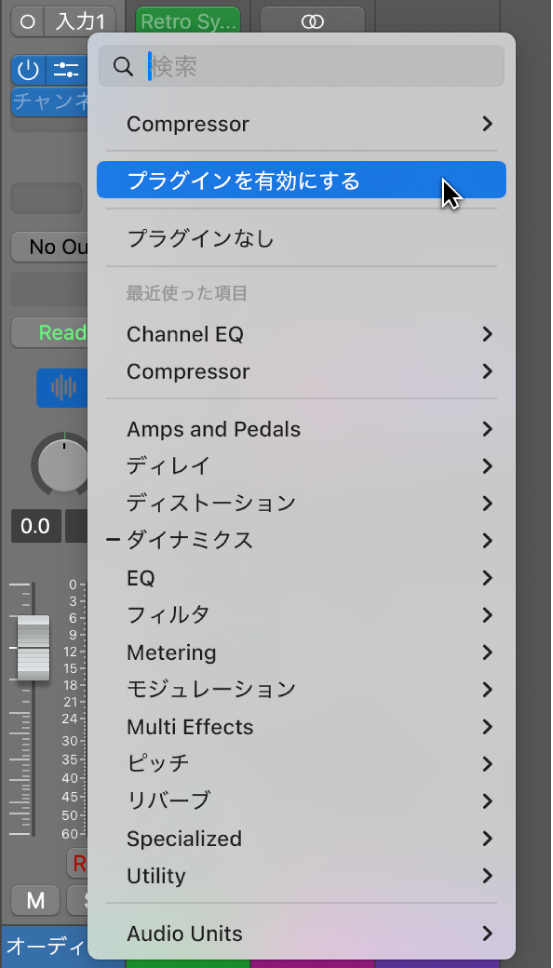Click the search magnifying glass icon
553x968 pixels.
(x=123, y=67)
